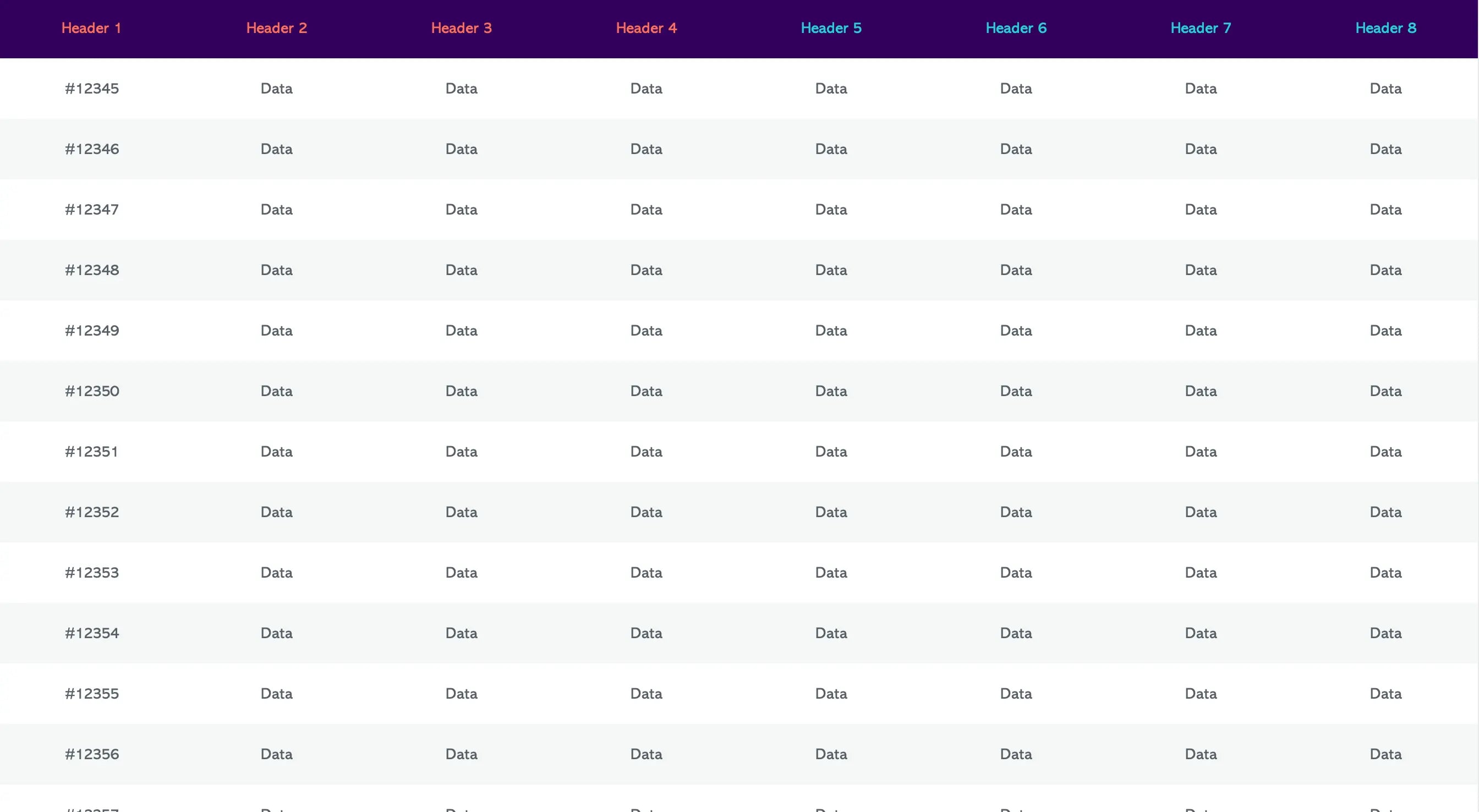Click the Header 5 column heading
Screen dimensions: 1479x812
point(831,28)
